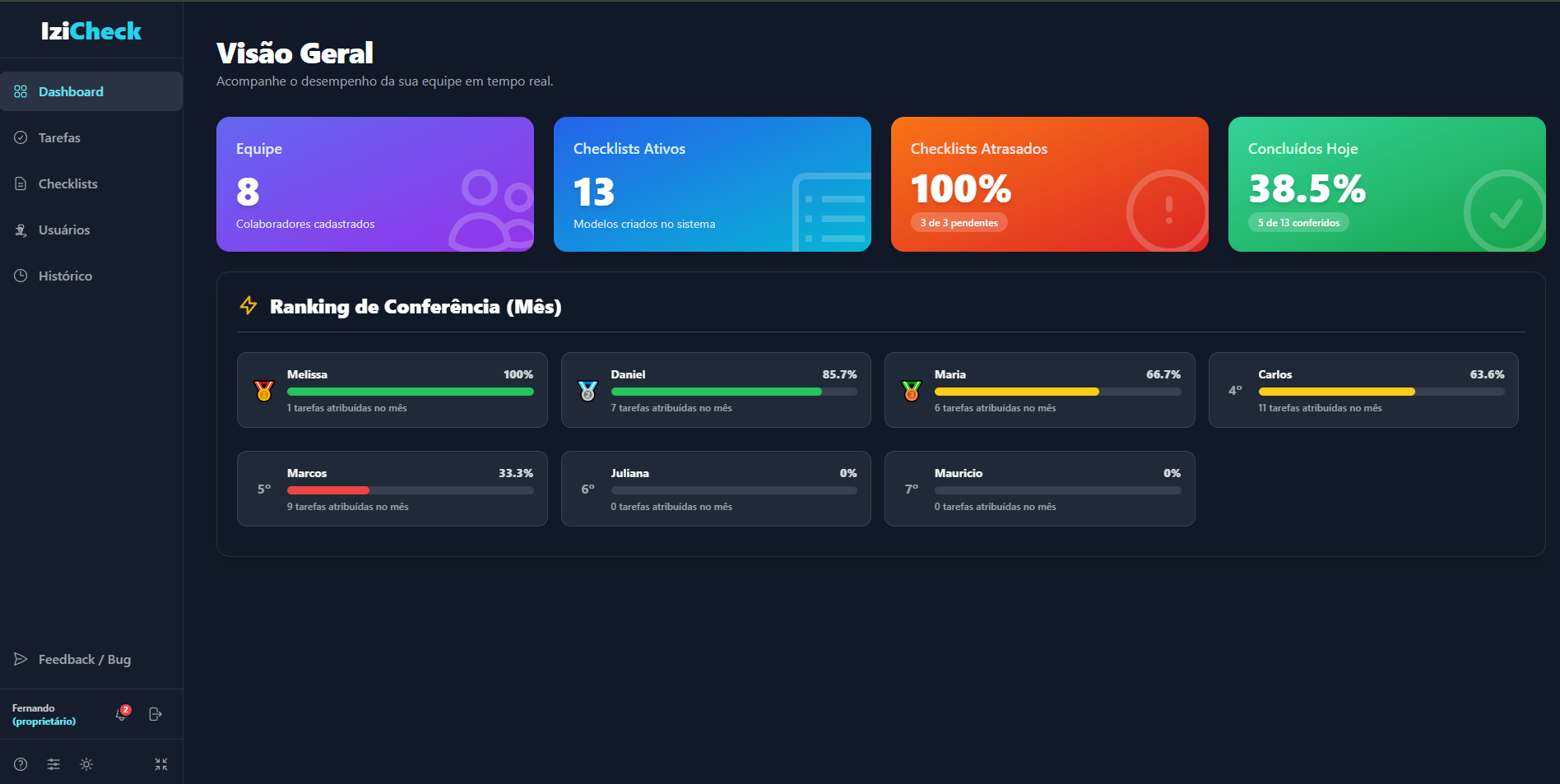Open the Checklists Ativos card
Screen dimensions: 1560x784
coord(712,184)
